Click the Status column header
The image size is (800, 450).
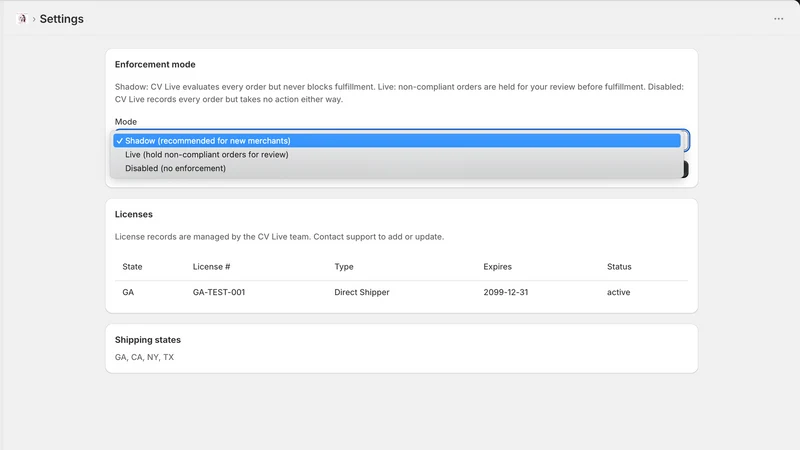point(619,267)
